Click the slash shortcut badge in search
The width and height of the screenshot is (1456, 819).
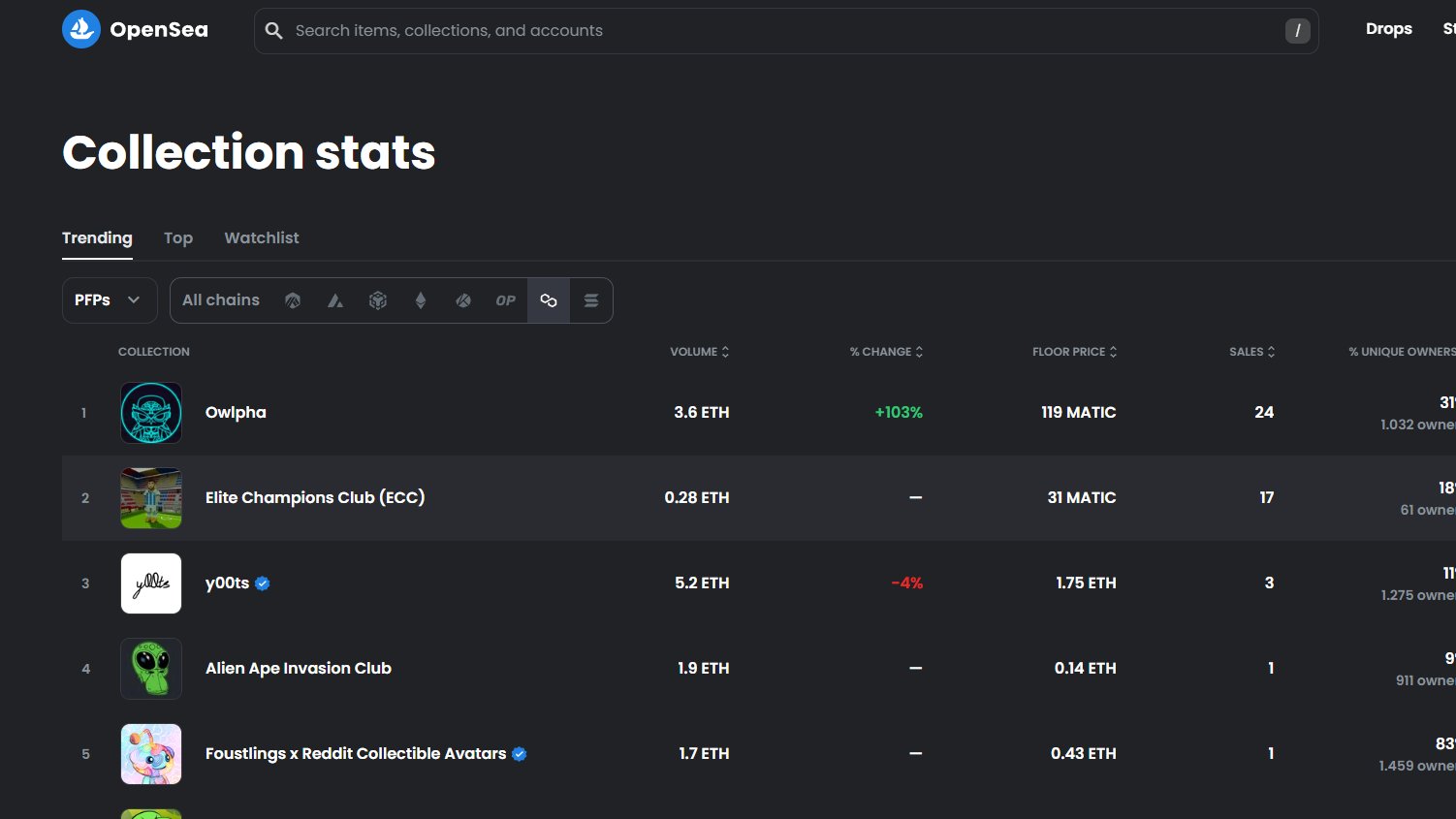pyautogui.click(x=1298, y=31)
